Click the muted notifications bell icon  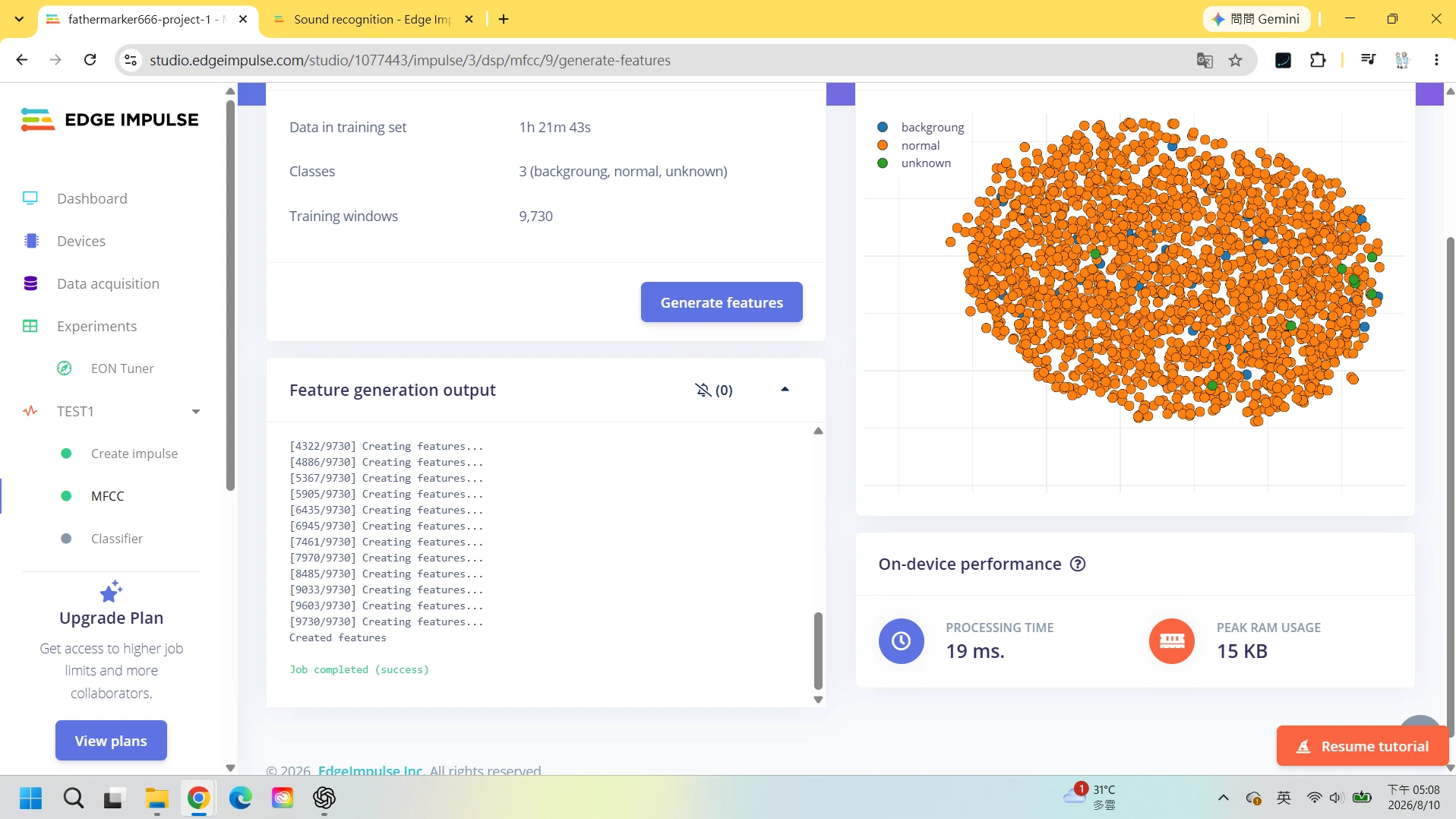[703, 390]
